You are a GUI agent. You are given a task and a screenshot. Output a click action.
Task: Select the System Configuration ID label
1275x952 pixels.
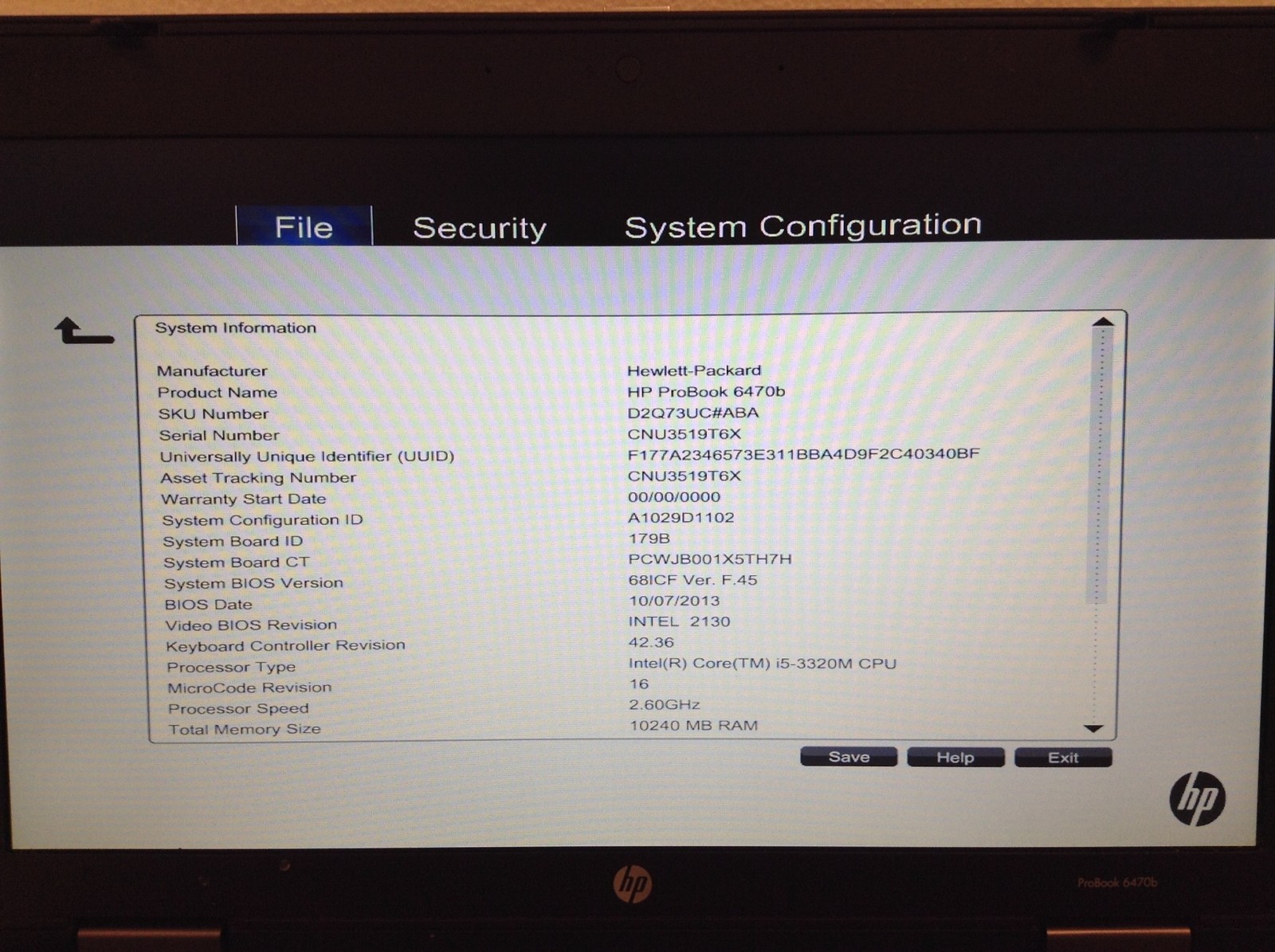pyautogui.click(x=262, y=520)
